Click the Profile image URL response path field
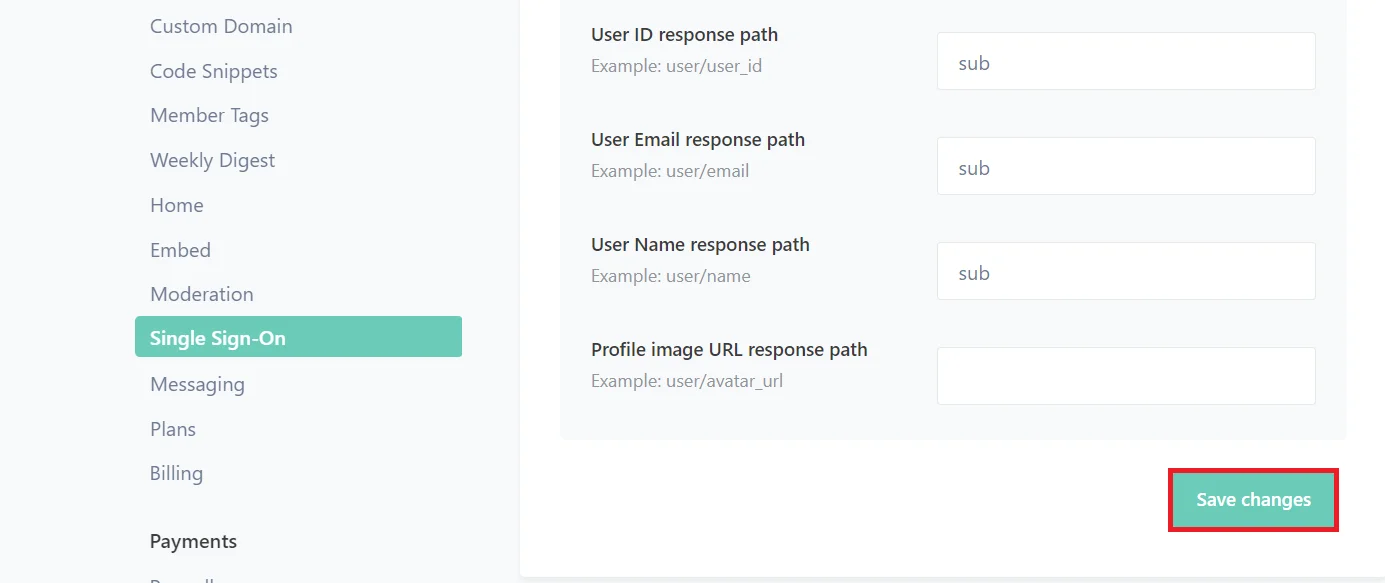The image size is (1385, 583). (1125, 375)
